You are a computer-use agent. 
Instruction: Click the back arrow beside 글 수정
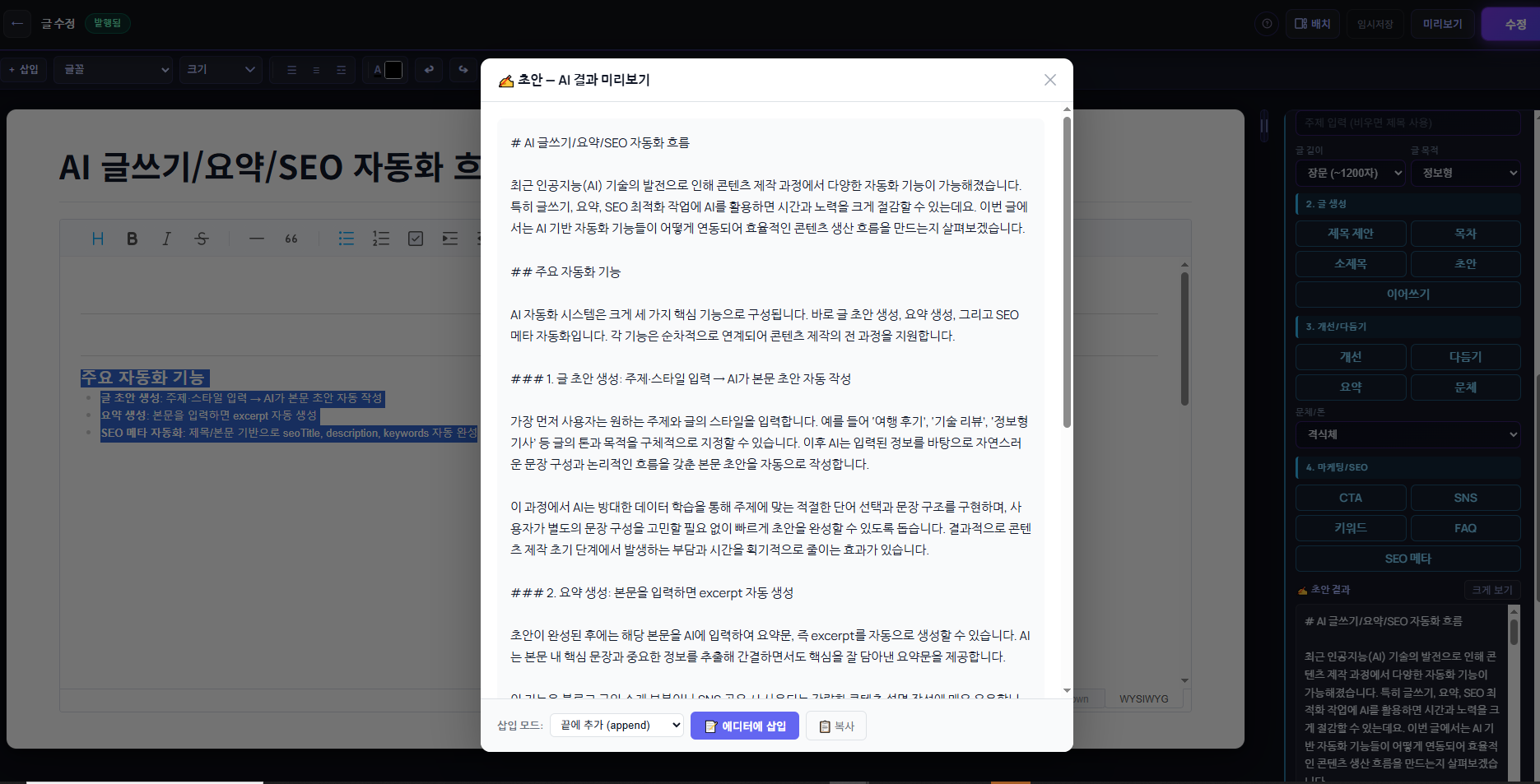point(17,24)
